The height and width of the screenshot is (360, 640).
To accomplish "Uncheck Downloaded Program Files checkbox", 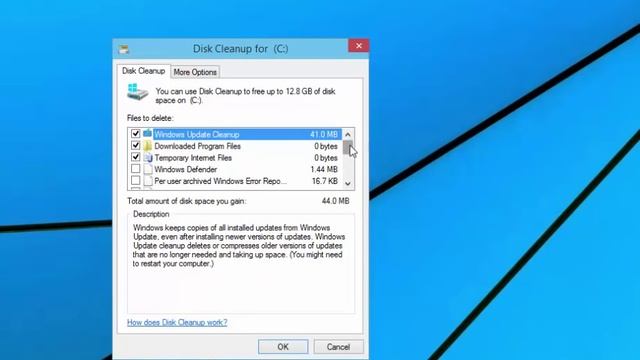I will (x=136, y=145).
